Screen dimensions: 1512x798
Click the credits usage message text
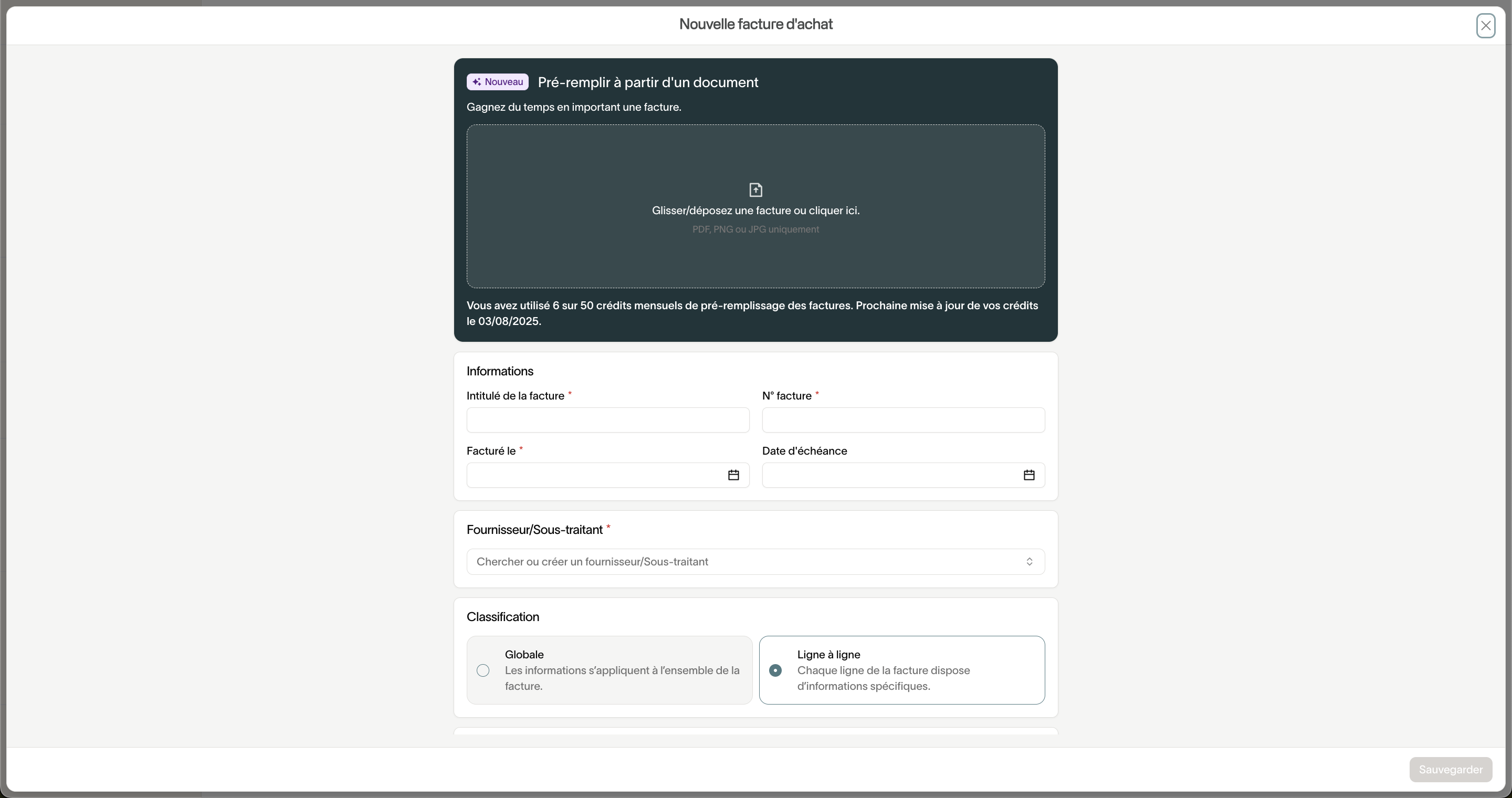coord(752,313)
